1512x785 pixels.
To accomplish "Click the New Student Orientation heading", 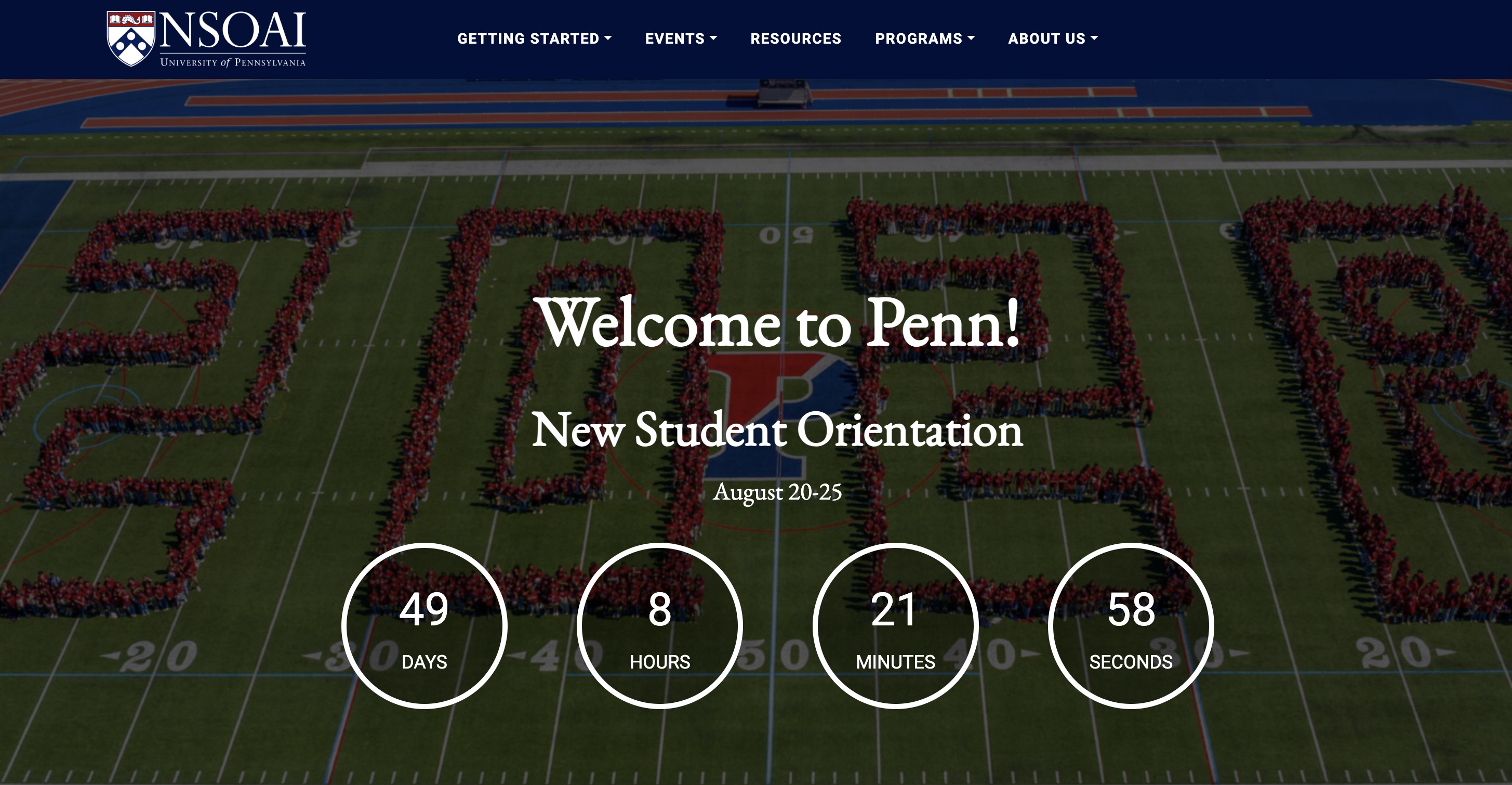I will (777, 430).
